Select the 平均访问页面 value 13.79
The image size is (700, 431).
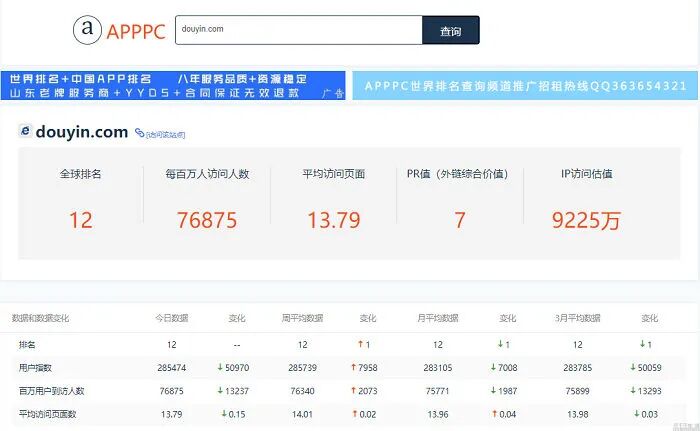point(333,220)
